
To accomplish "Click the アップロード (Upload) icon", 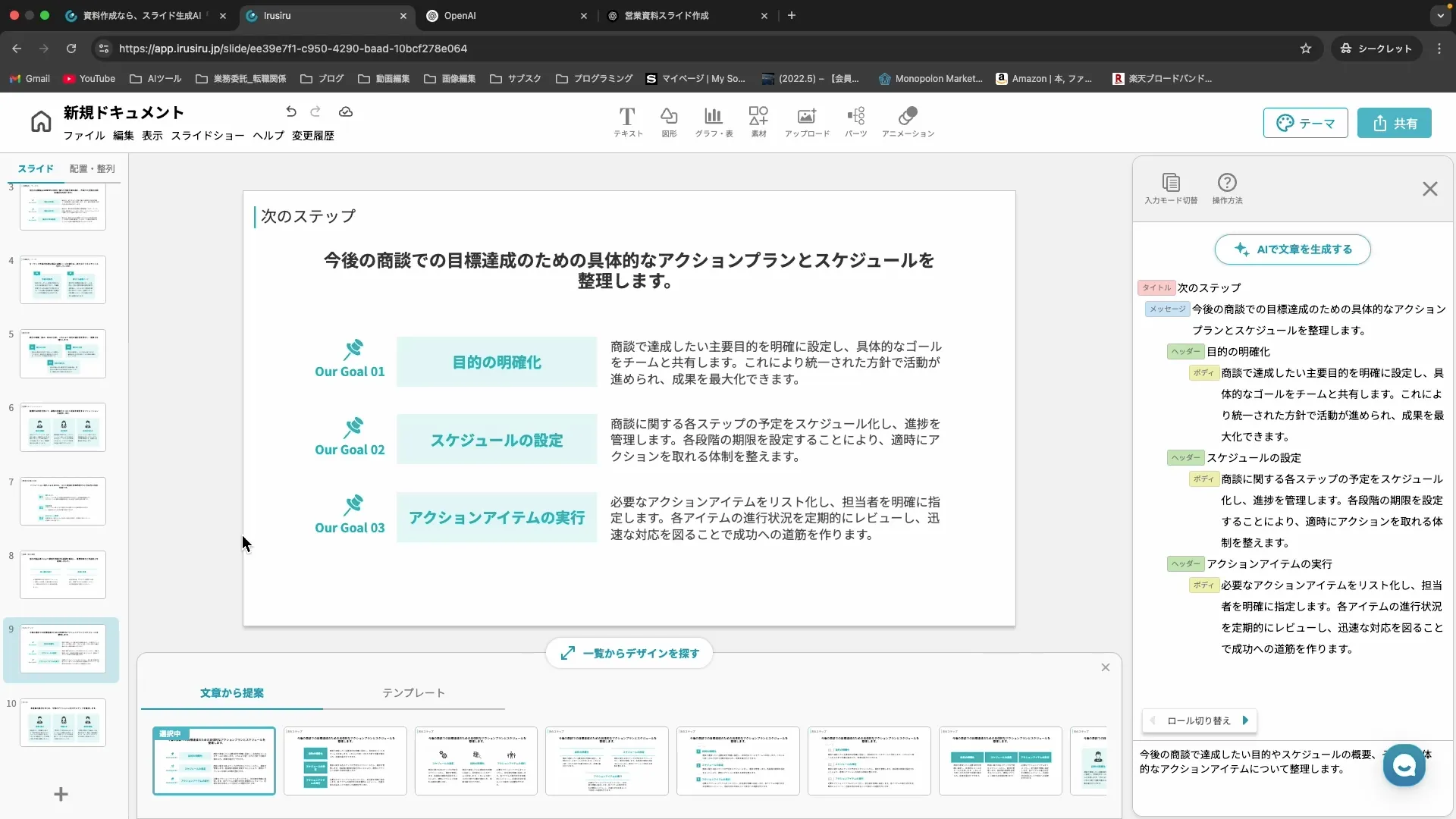I will point(806,121).
